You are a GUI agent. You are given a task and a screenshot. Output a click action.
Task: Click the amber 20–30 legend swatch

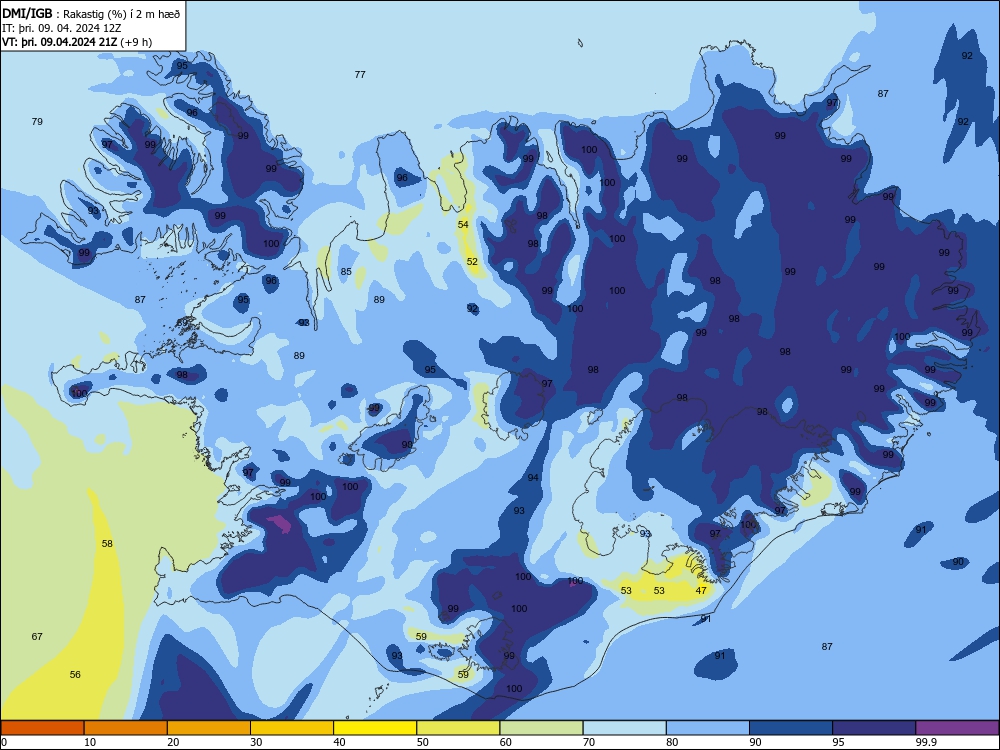point(209,728)
